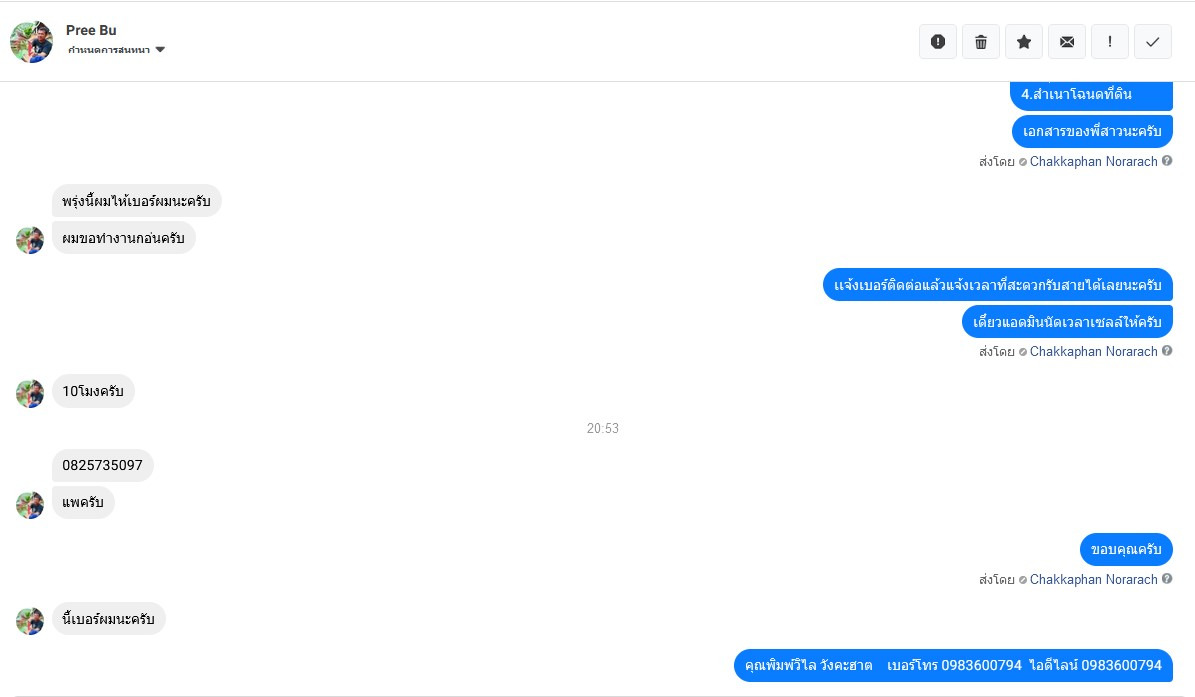
Task: Mark conversation unread with envelope icon
Action: coord(1067,42)
